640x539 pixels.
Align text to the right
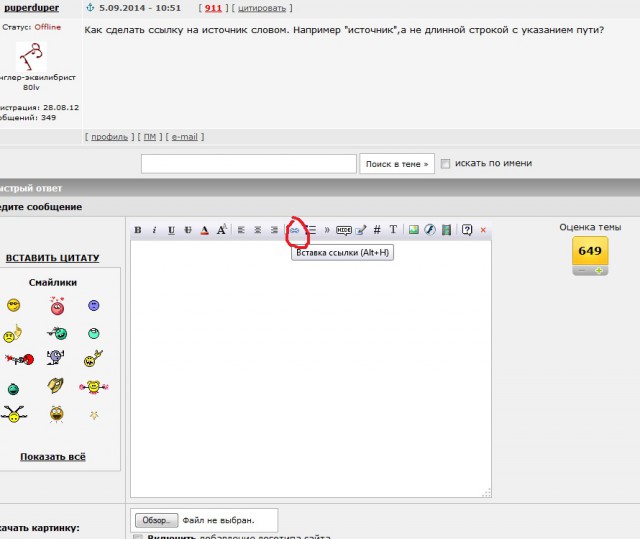[274, 230]
